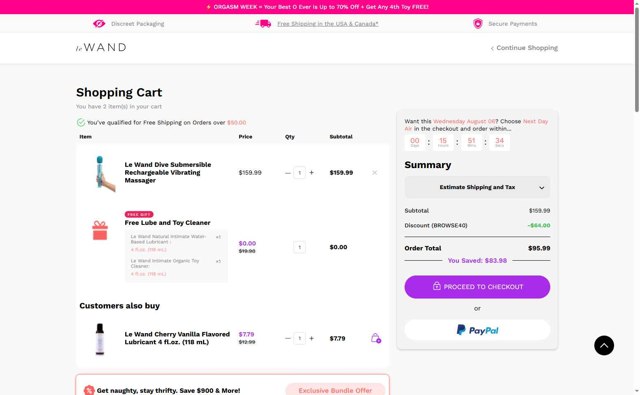
Task: Click the free gift box icon
Action: (x=100, y=230)
